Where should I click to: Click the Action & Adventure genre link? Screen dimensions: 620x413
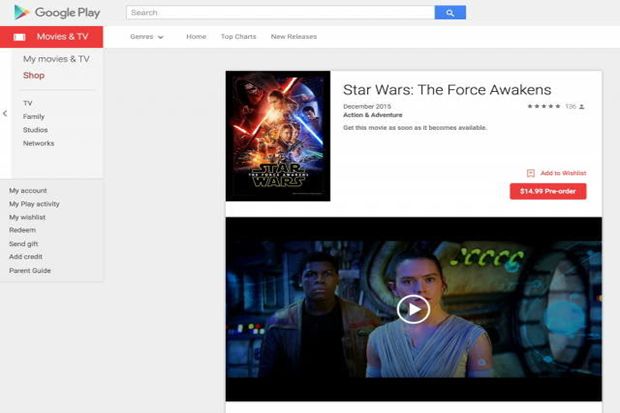point(372,115)
